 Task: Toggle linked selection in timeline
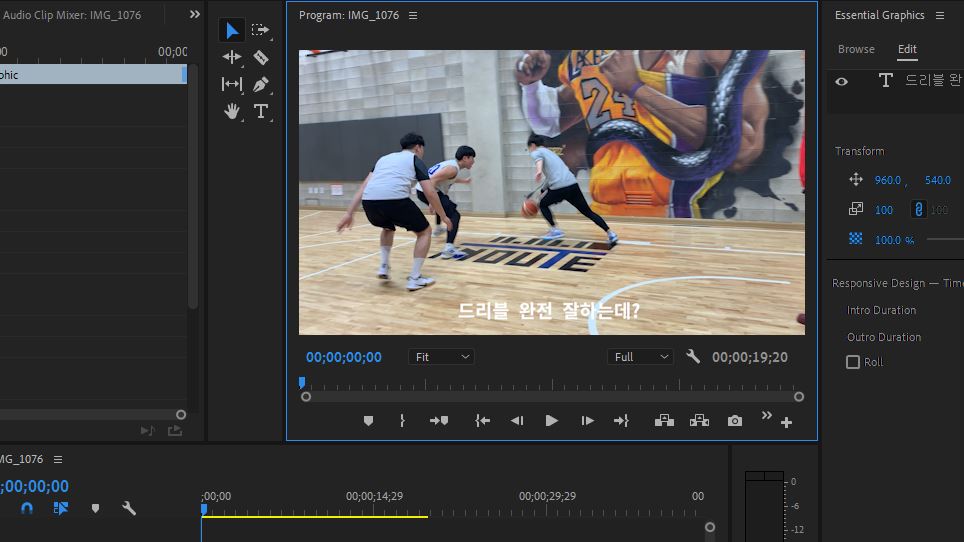coord(60,508)
